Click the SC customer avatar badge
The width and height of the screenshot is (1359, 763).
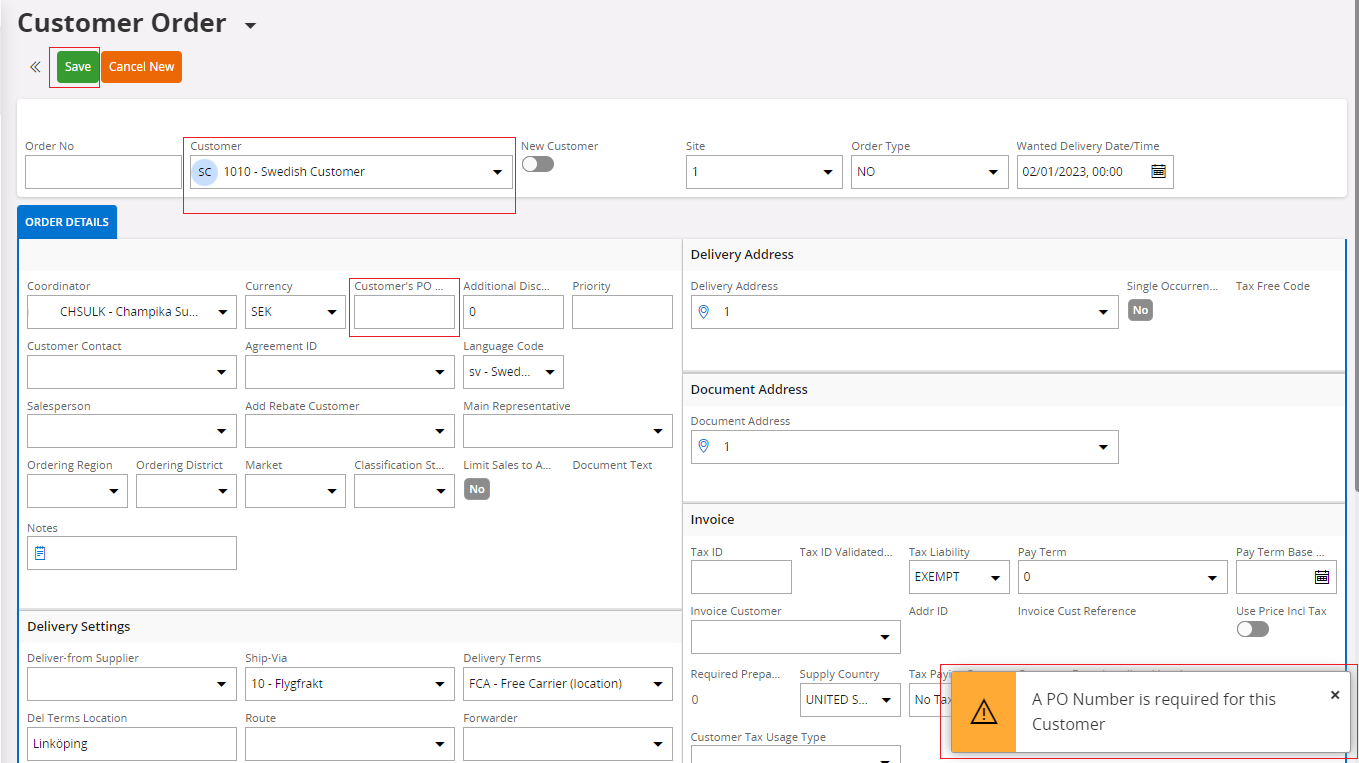click(x=205, y=172)
